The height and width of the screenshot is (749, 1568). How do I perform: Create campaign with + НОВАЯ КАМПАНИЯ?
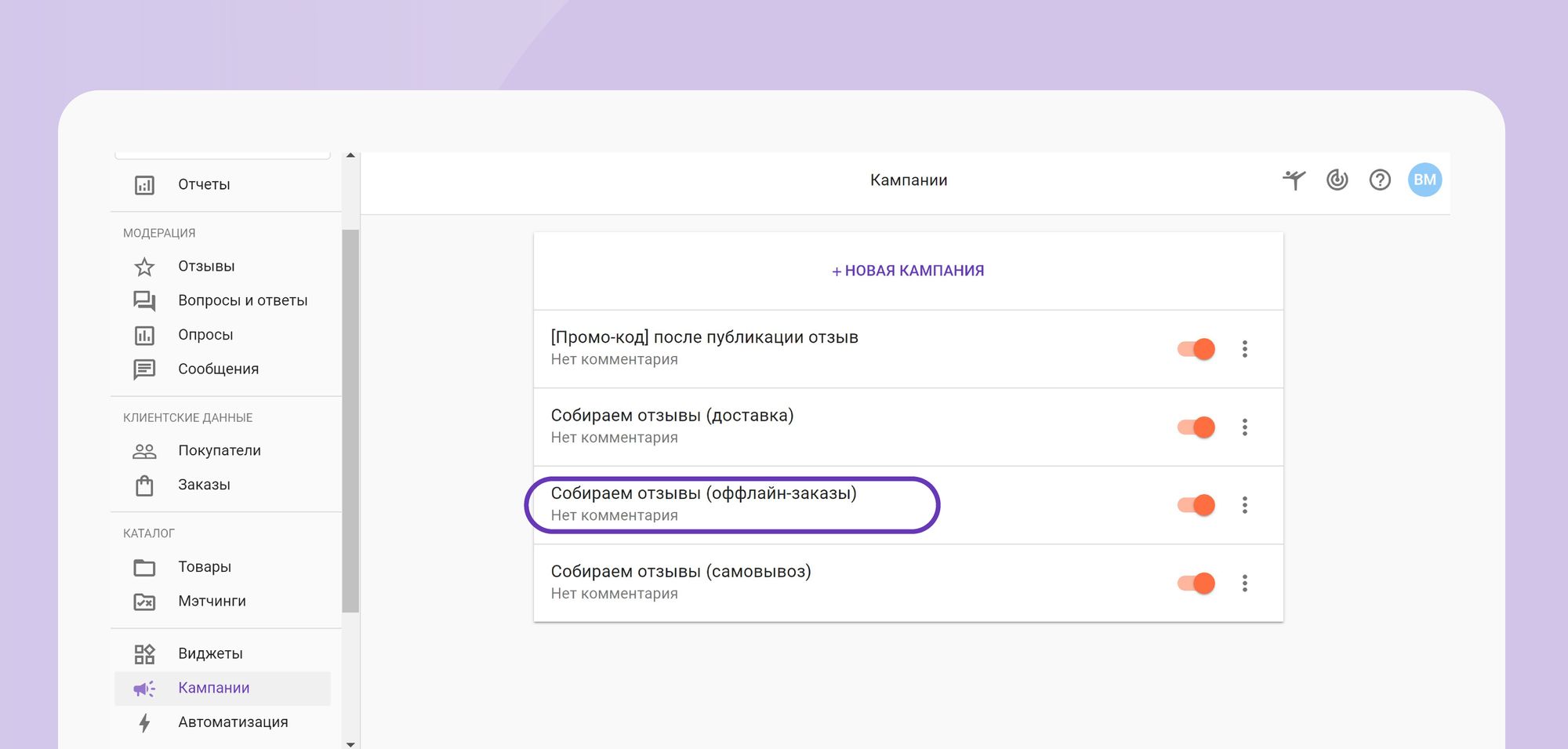tap(908, 271)
